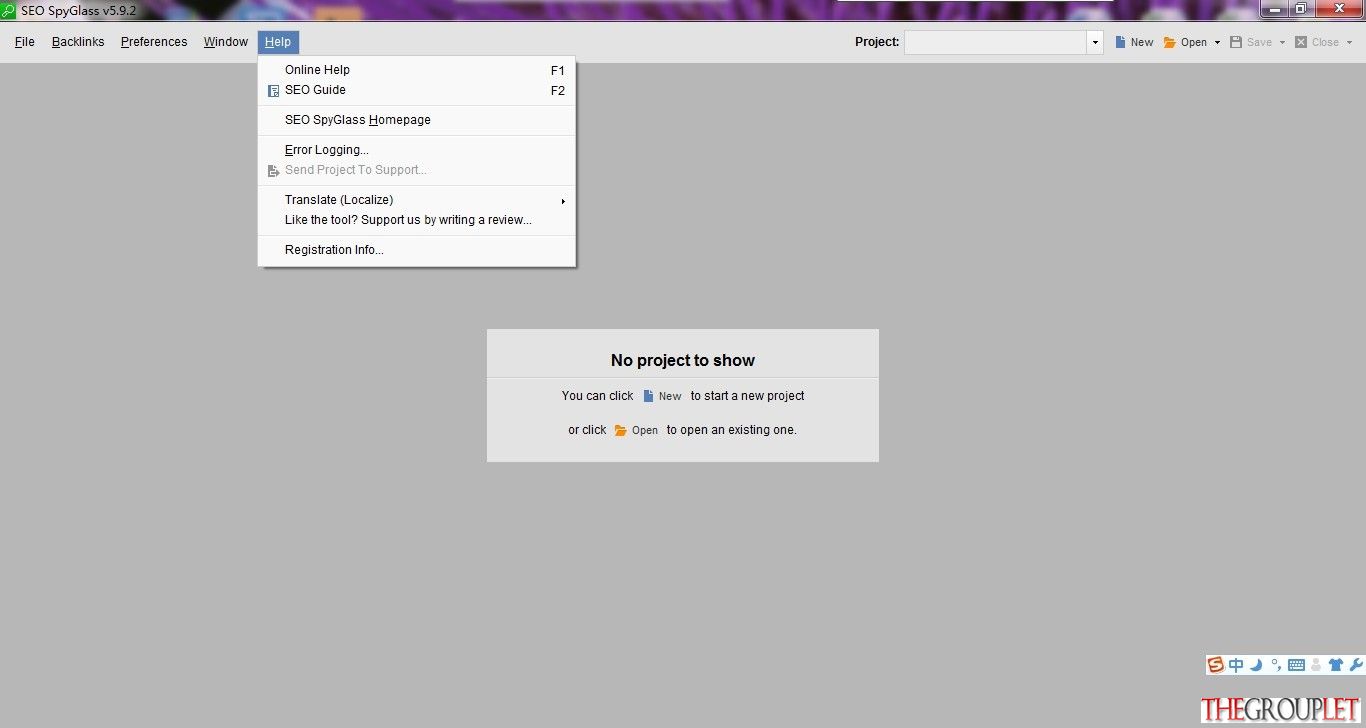Close the open Help menu via its title
This screenshot has height=728, width=1366.
278,42
